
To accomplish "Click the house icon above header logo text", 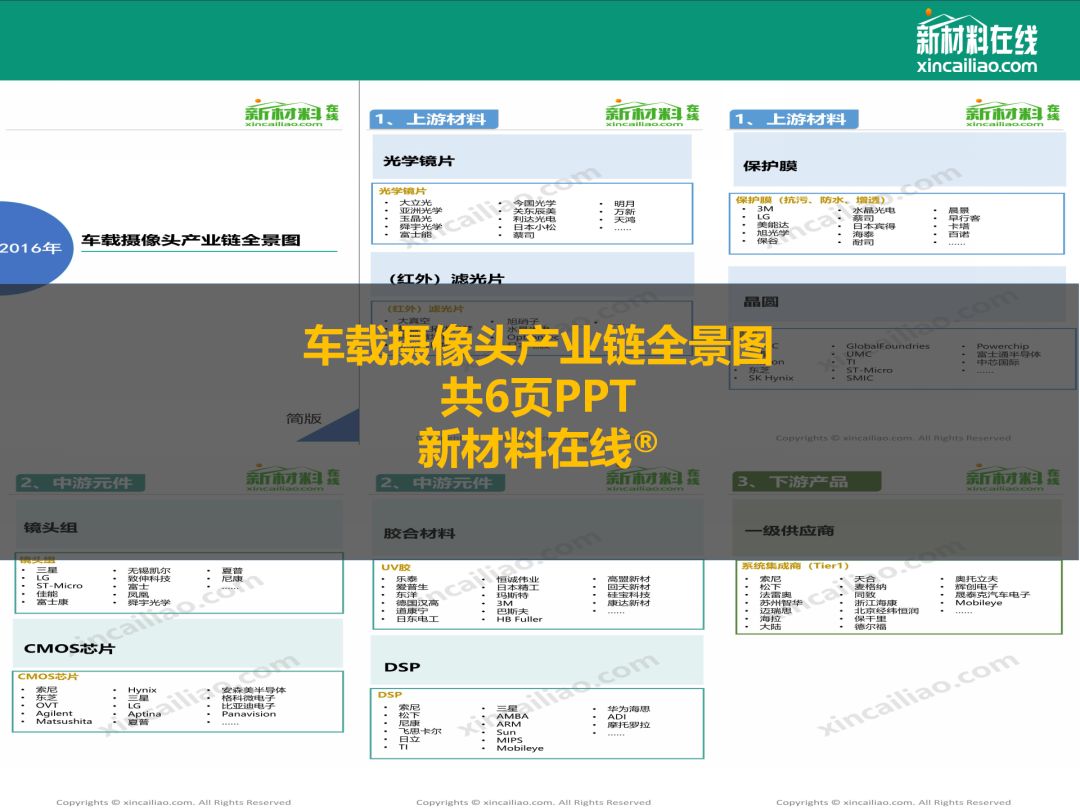I will [942, 22].
